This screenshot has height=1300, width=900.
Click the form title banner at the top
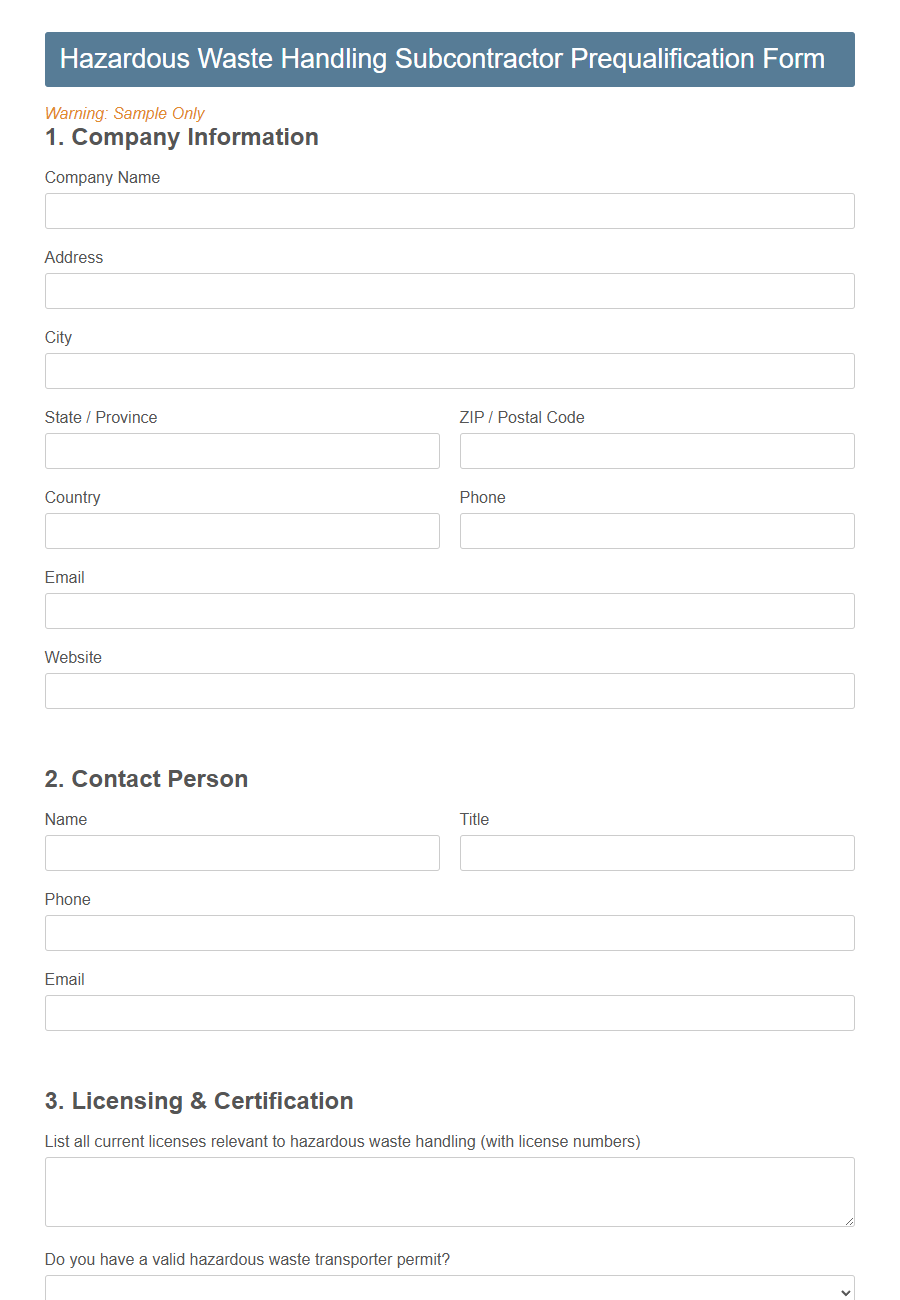click(450, 59)
